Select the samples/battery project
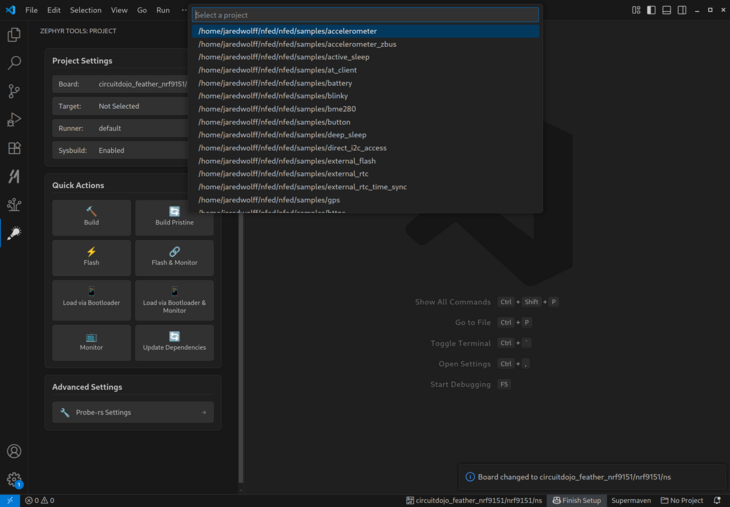730x507 pixels. (x=365, y=83)
